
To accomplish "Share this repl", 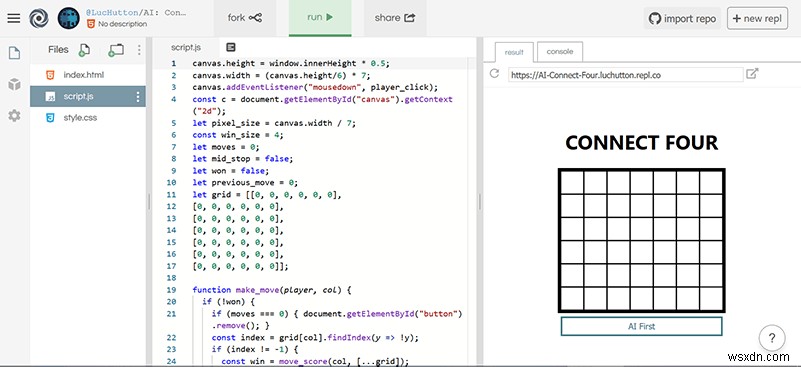I will pos(395,18).
